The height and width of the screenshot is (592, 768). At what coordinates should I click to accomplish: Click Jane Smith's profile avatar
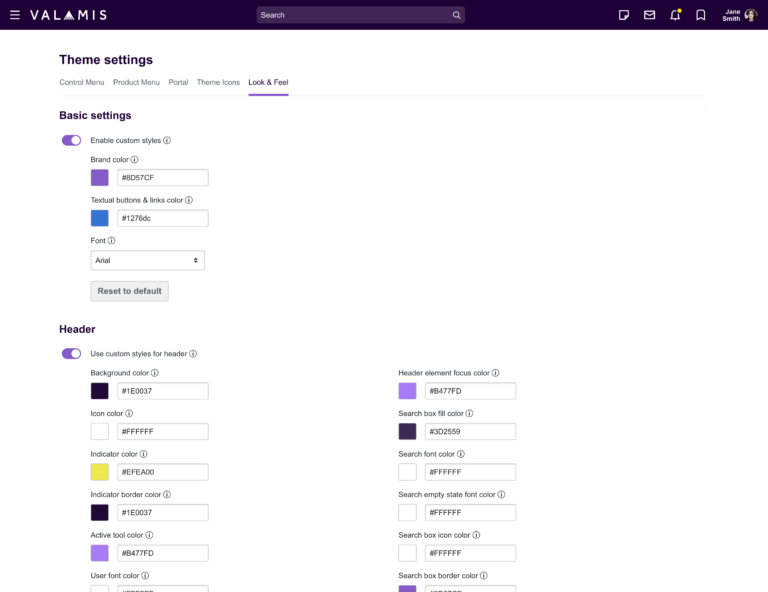tap(750, 15)
